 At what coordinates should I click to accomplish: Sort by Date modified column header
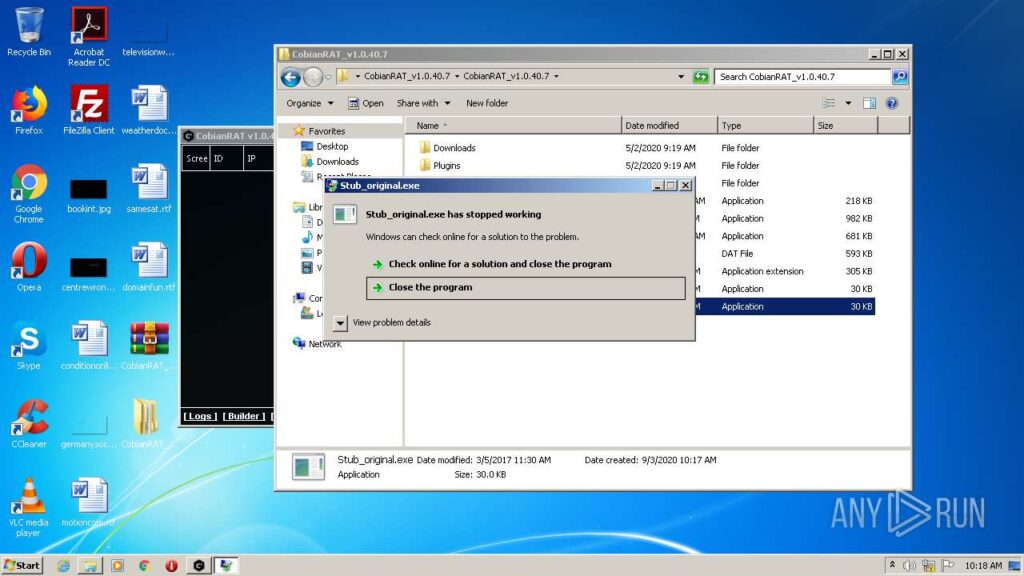669,125
